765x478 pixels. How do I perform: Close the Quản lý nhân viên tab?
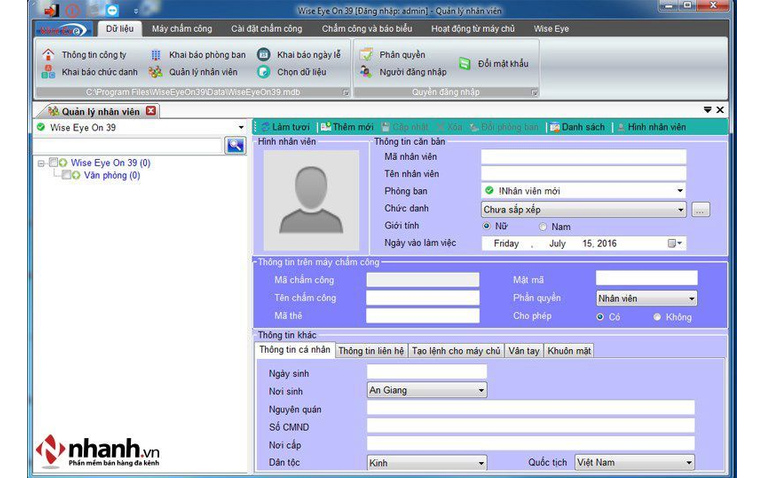[x=151, y=111]
